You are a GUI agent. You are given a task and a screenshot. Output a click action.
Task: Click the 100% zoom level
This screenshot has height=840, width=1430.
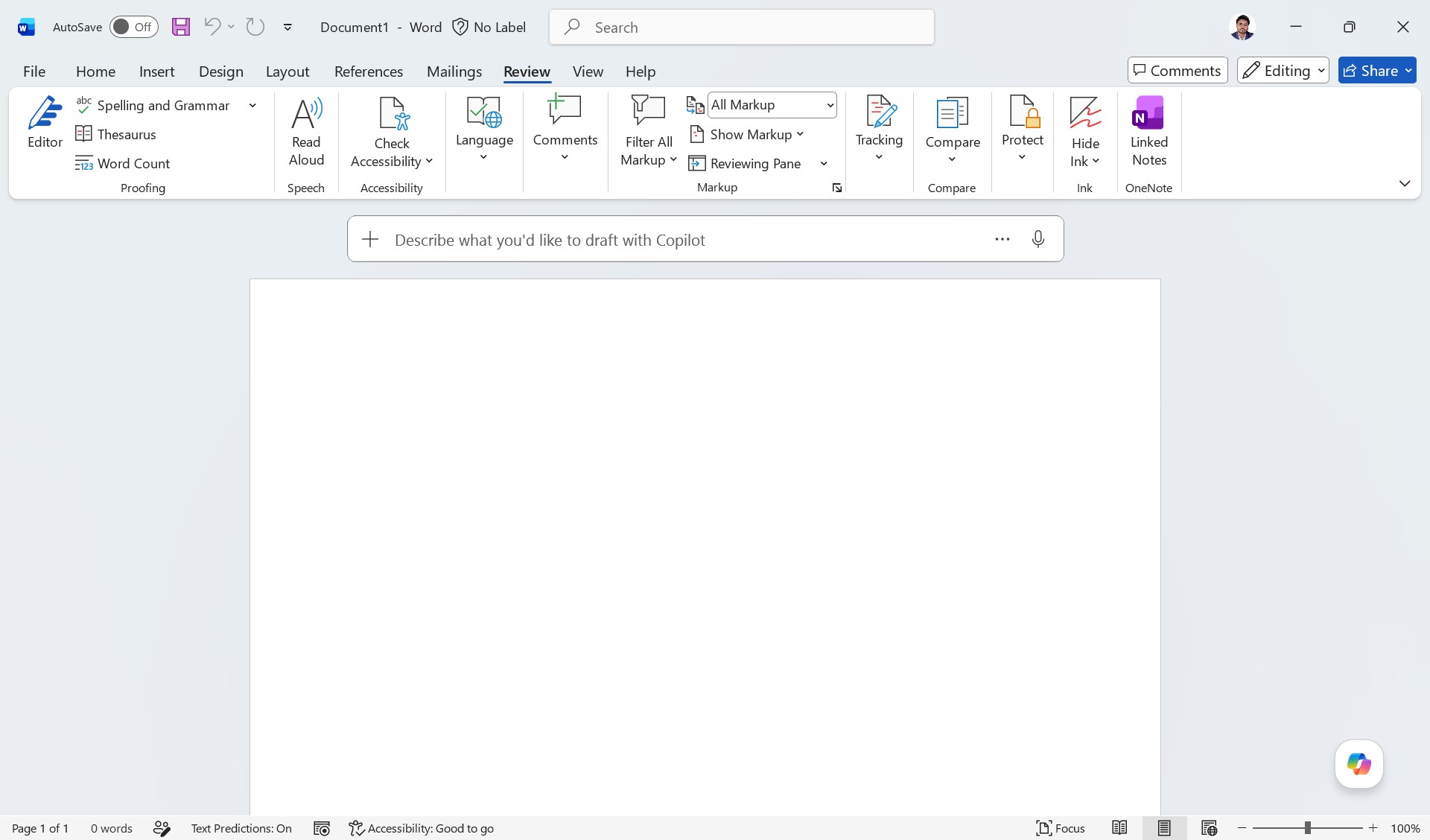[x=1405, y=828]
